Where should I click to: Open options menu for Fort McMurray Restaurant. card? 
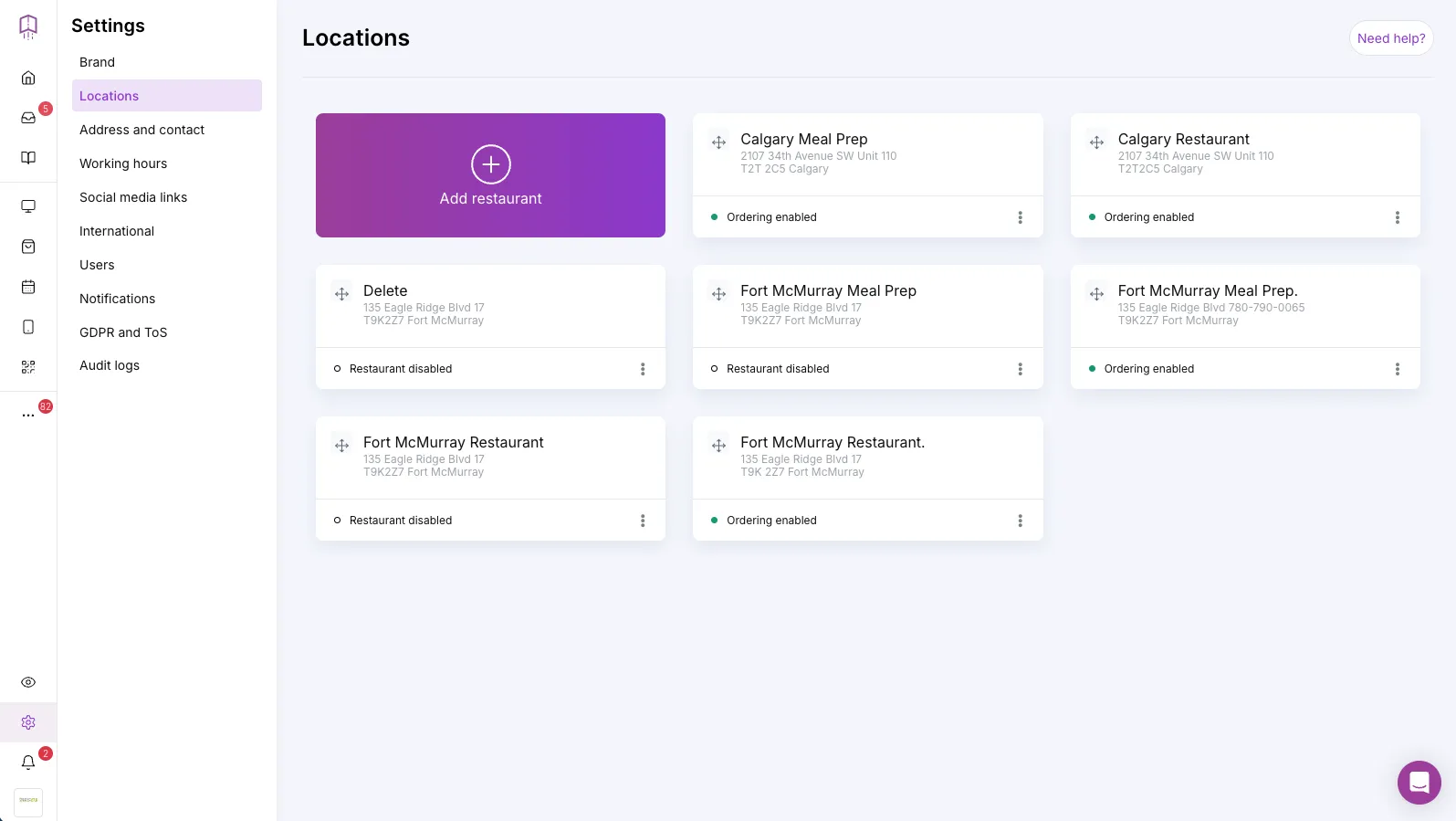1020,521
